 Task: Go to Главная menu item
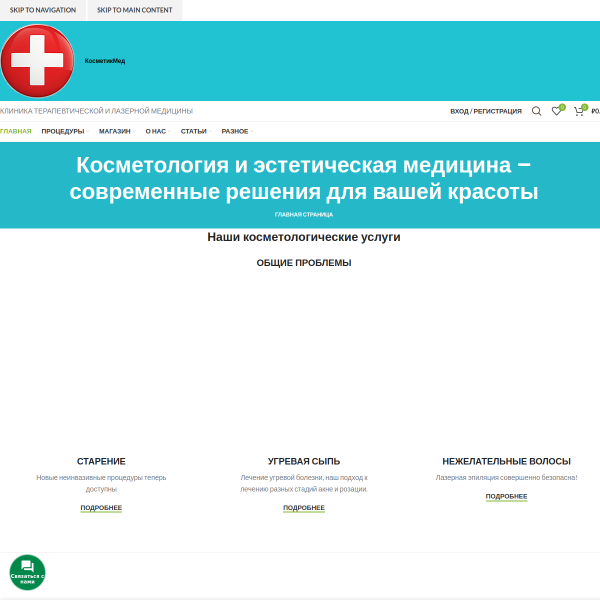pyautogui.click(x=16, y=131)
